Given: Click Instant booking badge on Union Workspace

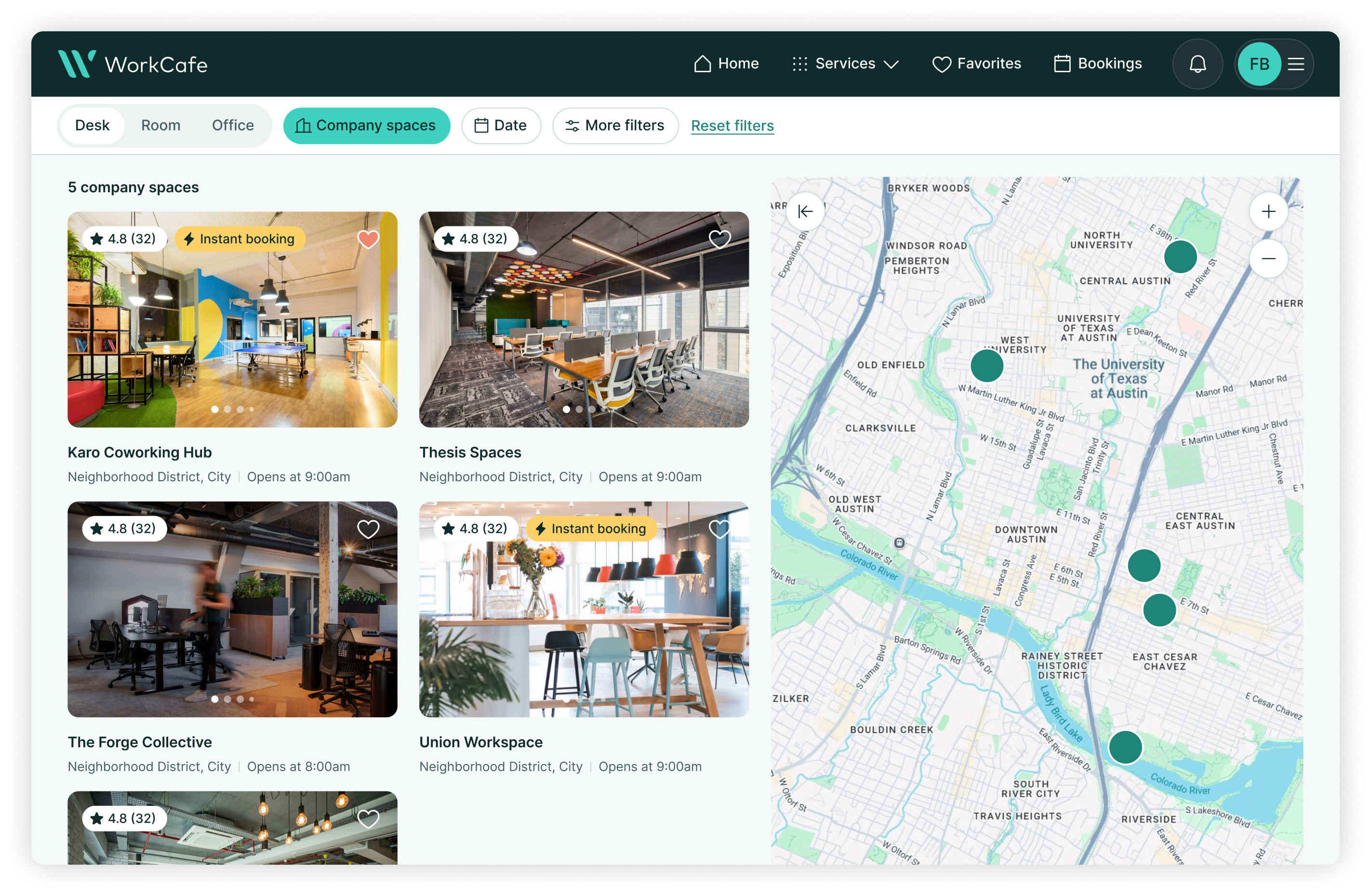Looking at the screenshot, I should (x=591, y=528).
